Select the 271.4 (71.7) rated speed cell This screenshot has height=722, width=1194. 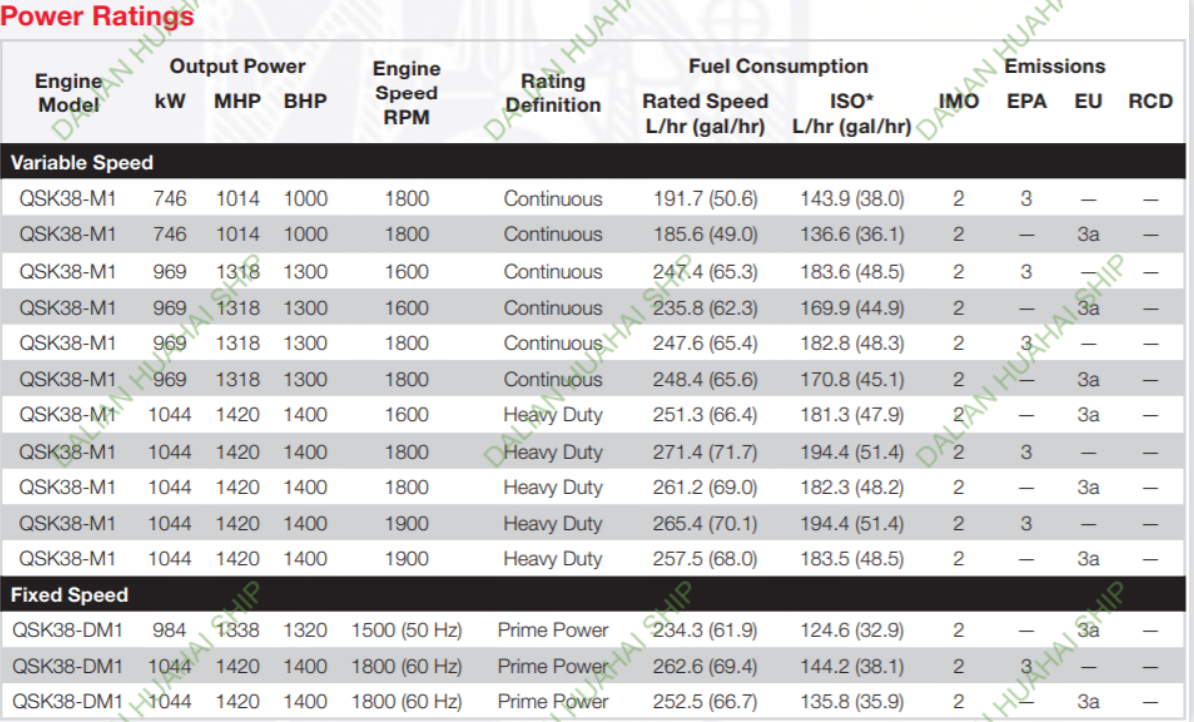click(705, 452)
